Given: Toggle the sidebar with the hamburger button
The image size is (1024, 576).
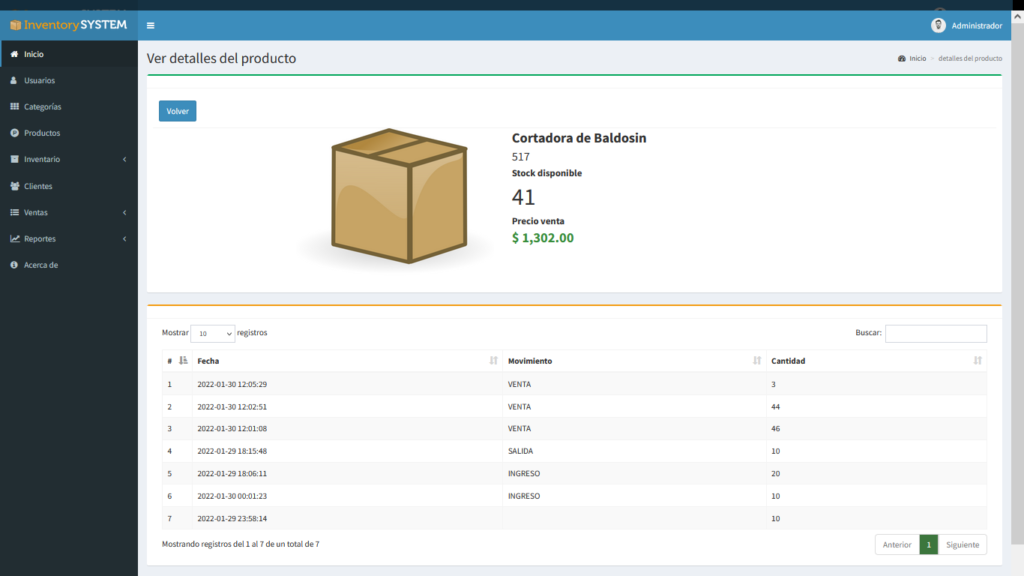Looking at the screenshot, I should [151, 24].
